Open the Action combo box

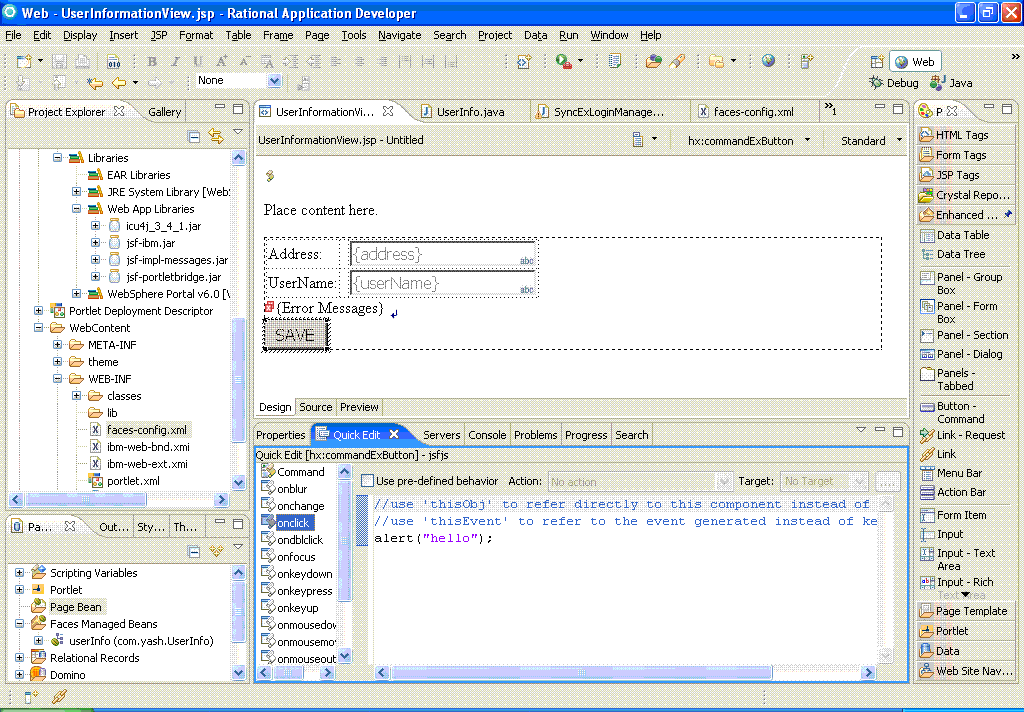[640, 481]
